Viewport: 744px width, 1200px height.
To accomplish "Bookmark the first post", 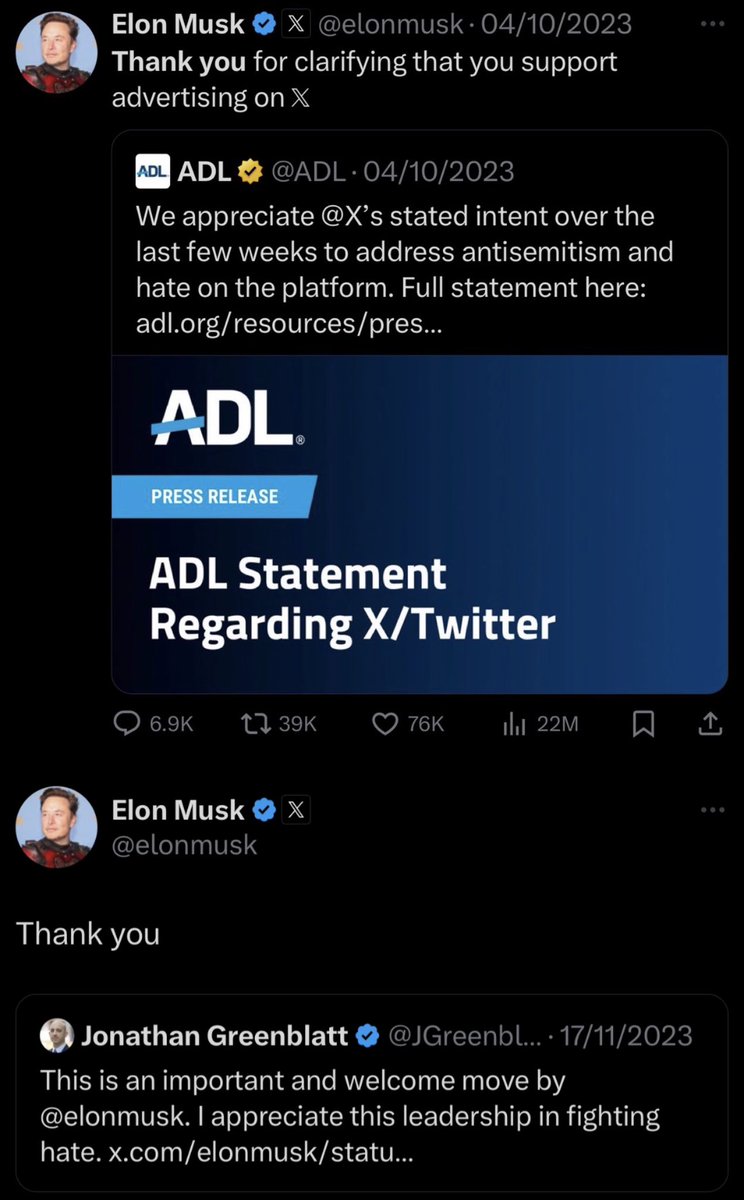I will click(643, 724).
